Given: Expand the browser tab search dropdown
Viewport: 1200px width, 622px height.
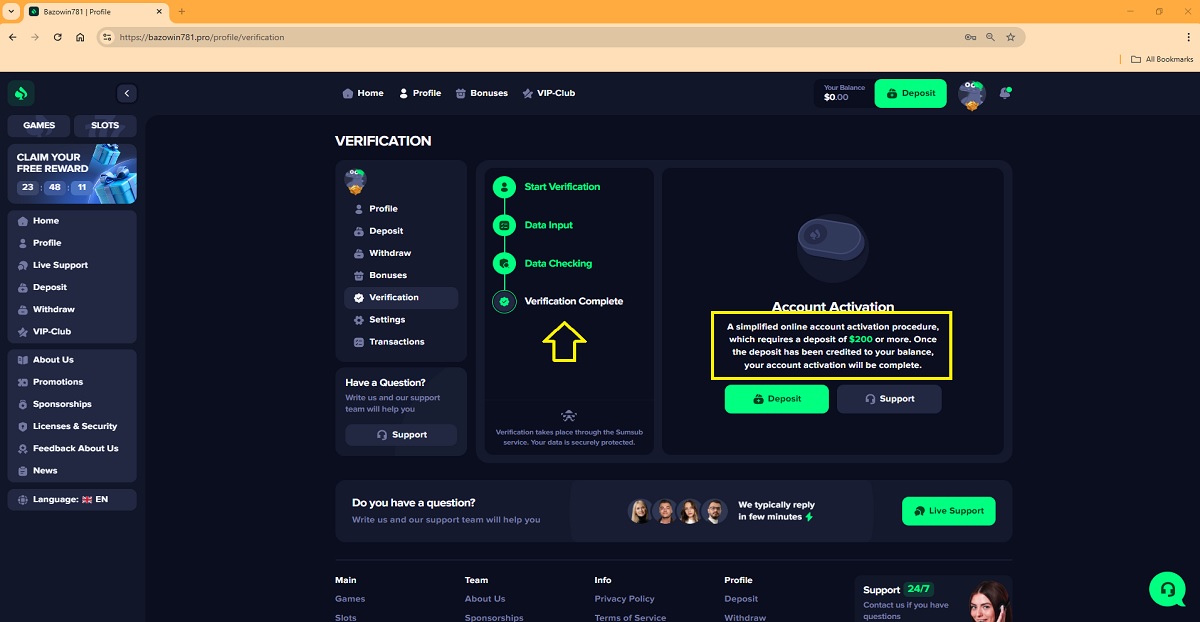Looking at the screenshot, I should 10,11.
